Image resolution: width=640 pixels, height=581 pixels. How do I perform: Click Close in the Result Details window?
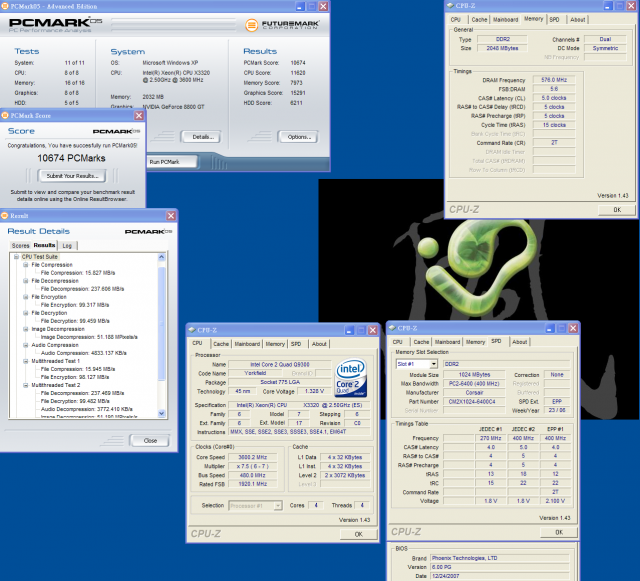pos(150,441)
